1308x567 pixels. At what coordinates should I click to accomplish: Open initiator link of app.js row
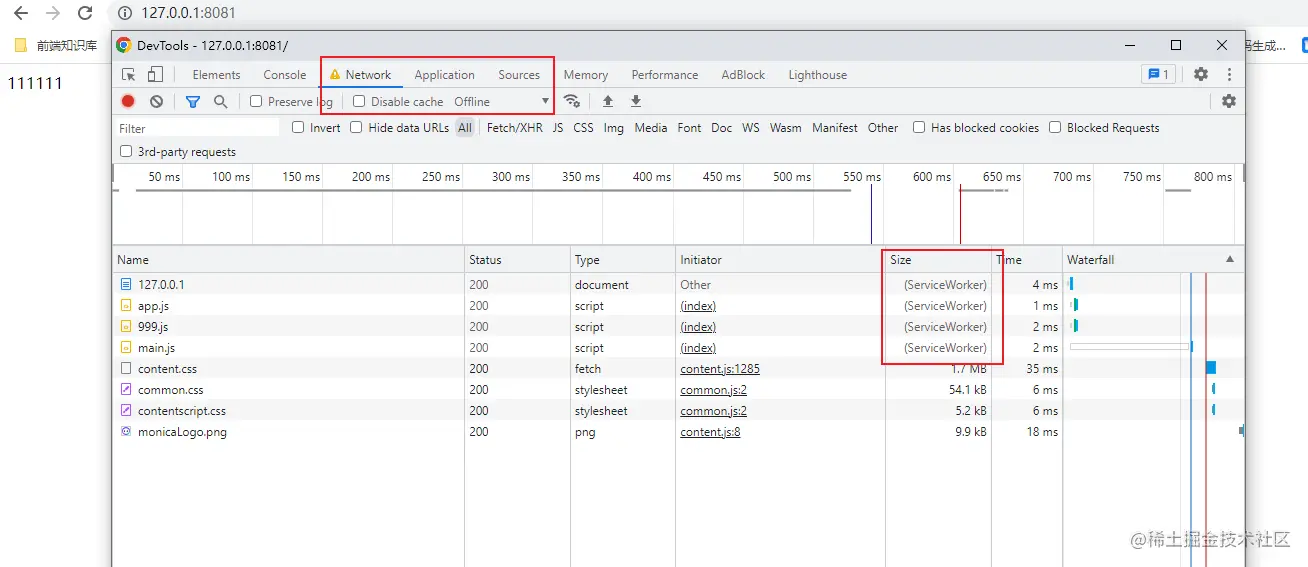click(698, 306)
